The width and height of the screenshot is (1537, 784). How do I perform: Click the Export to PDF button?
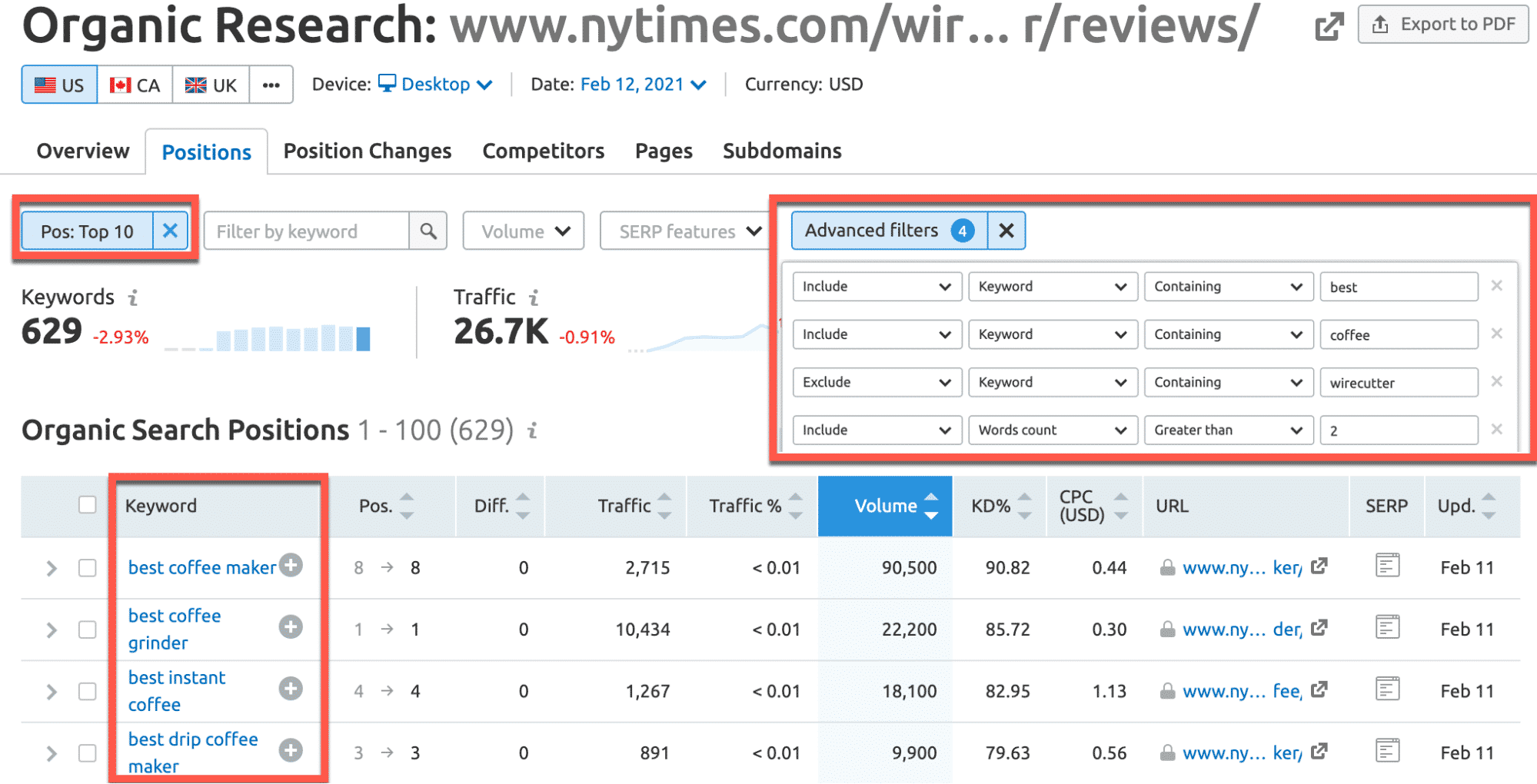tap(1442, 25)
